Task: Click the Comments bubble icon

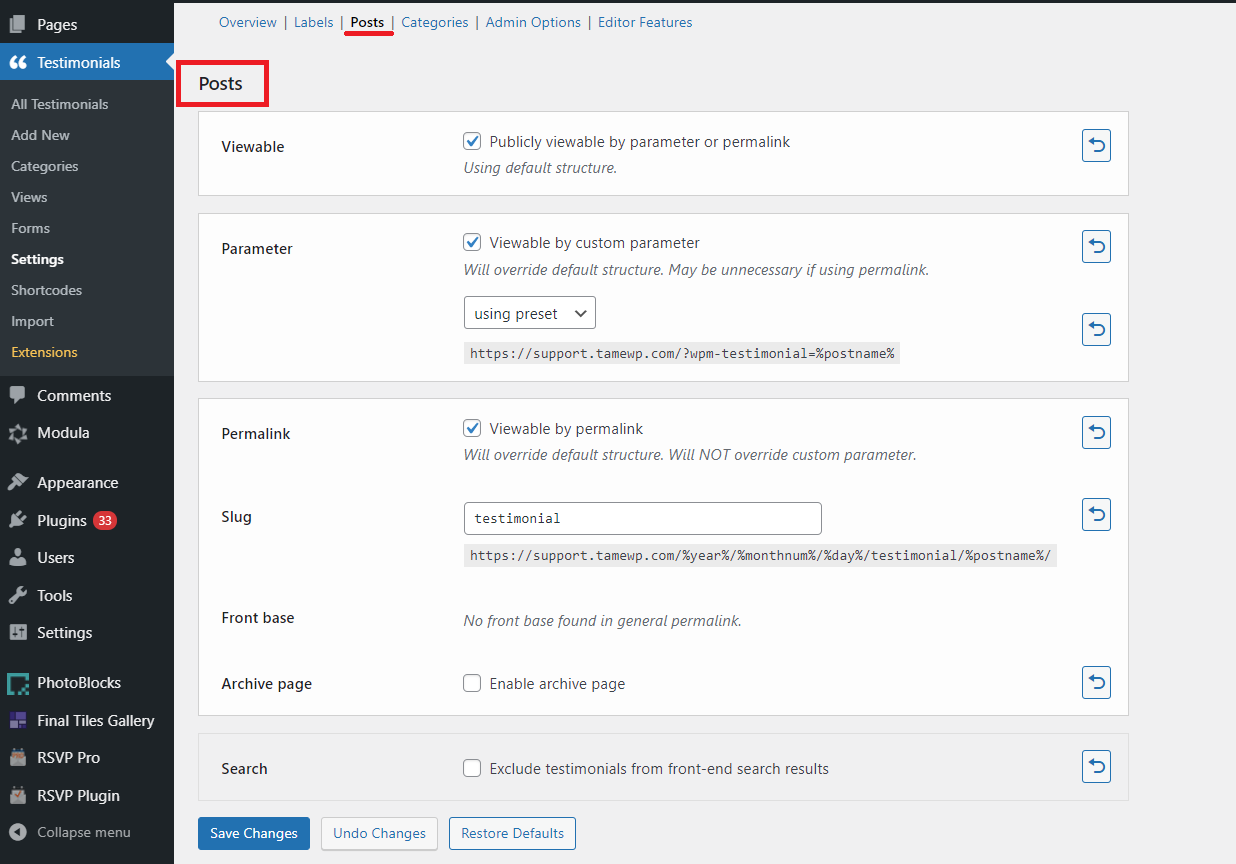Action: point(18,395)
